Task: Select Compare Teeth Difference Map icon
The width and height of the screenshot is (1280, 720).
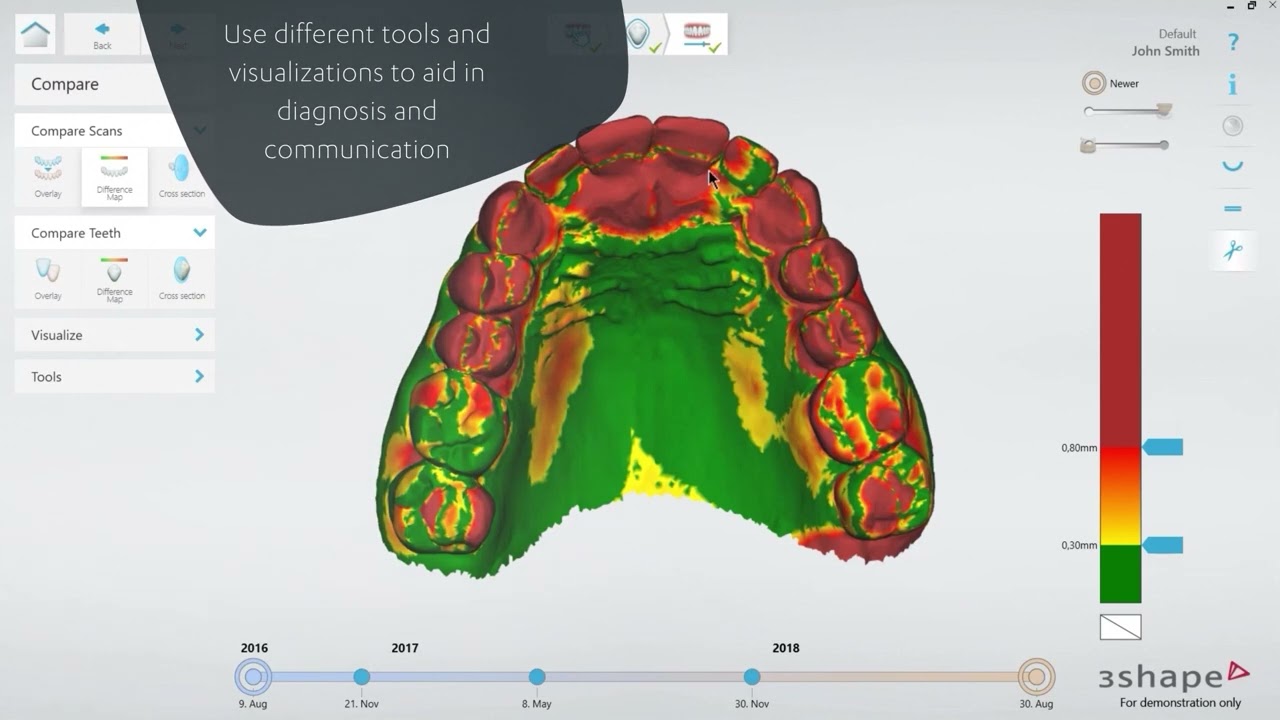Action: pyautogui.click(x=114, y=278)
